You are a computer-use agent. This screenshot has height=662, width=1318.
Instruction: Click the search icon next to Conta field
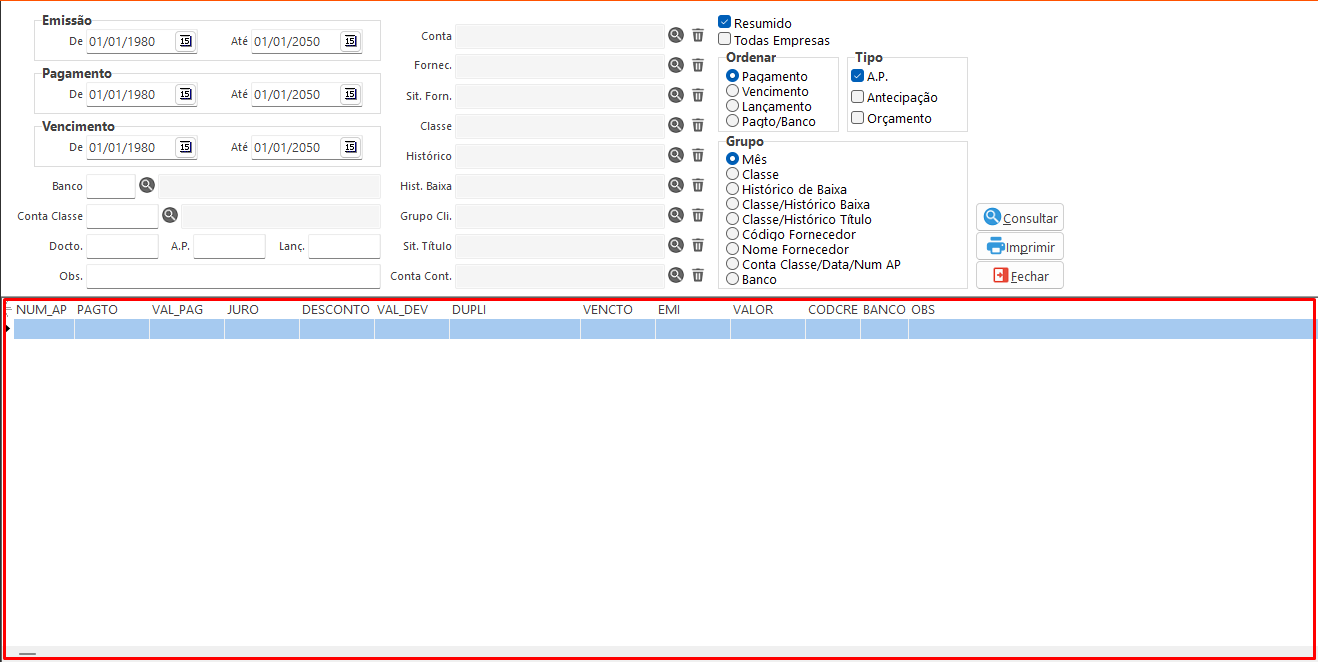[676, 35]
